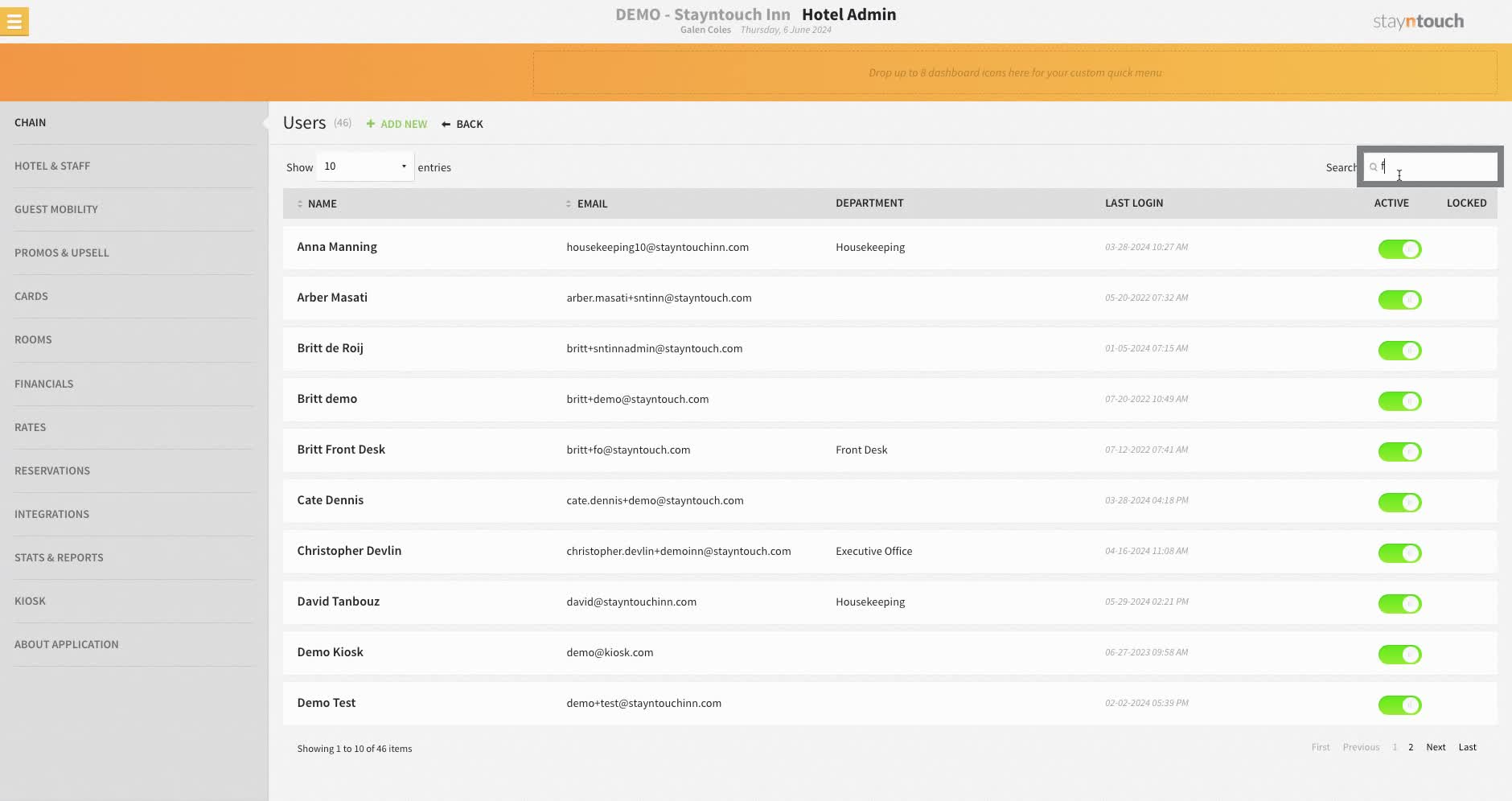The width and height of the screenshot is (1512, 801).
Task: Open user Demo Test
Action: pyautogui.click(x=326, y=703)
